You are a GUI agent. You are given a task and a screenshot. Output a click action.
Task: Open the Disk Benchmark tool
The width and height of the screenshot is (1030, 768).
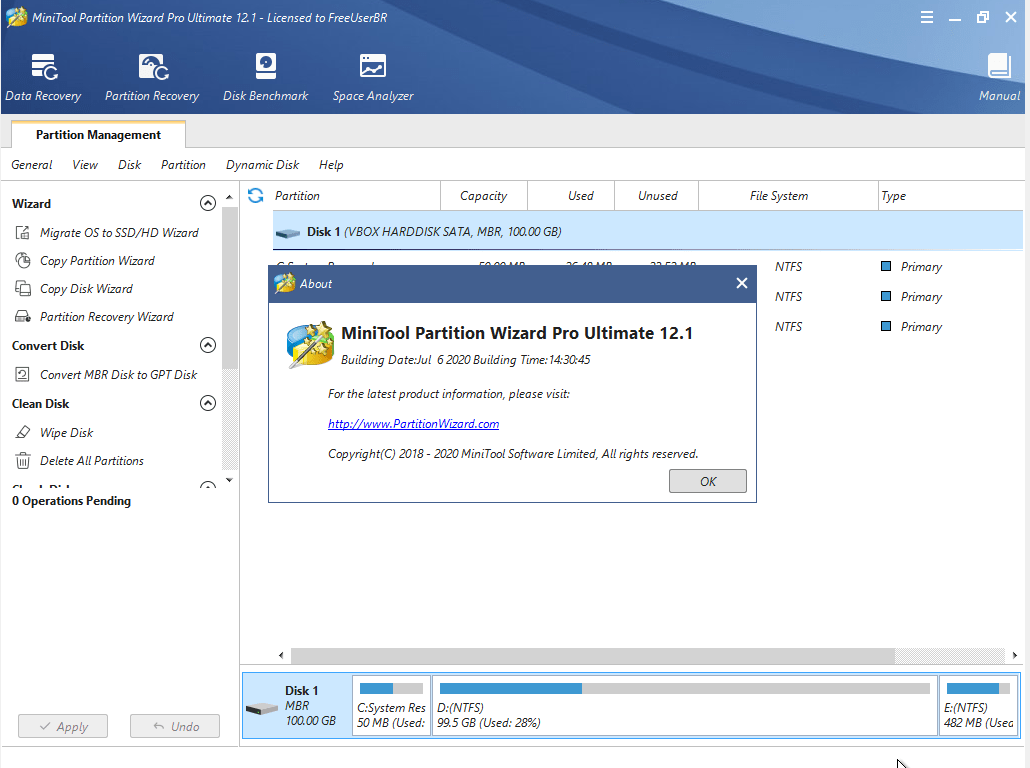[x=265, y=78]
